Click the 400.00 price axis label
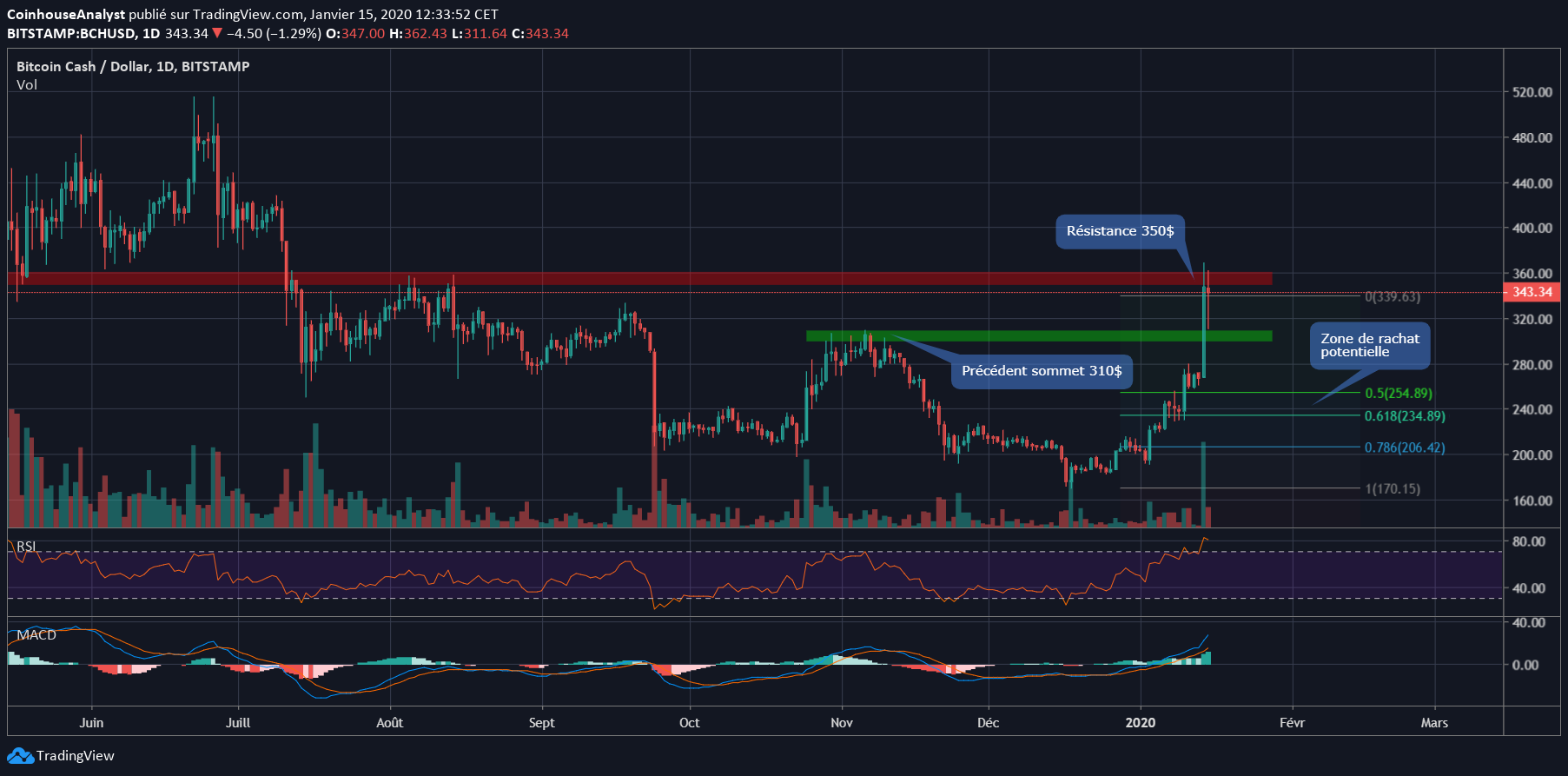The image size is (1568, 776). pos(1532,229)
